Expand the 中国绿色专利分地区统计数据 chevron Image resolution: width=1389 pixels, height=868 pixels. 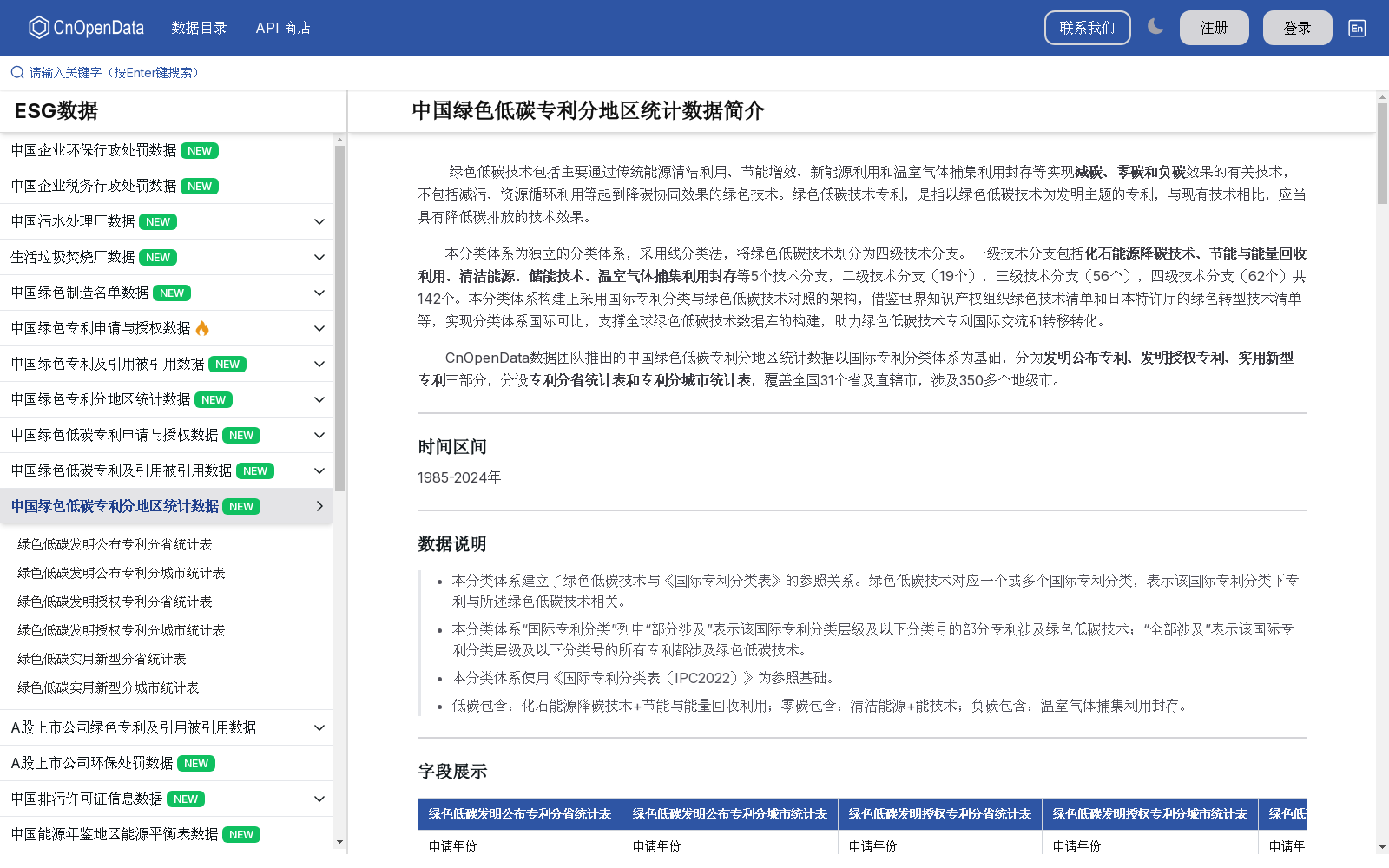(319, 399)
